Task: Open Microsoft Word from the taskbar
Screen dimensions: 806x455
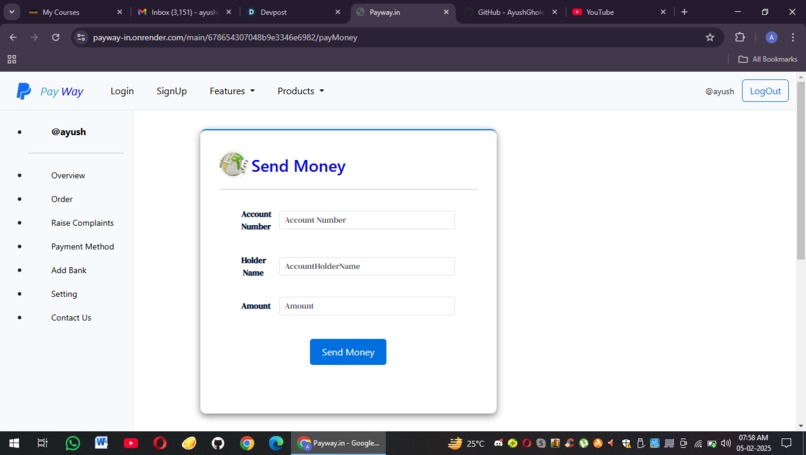Action: [101, 442]
